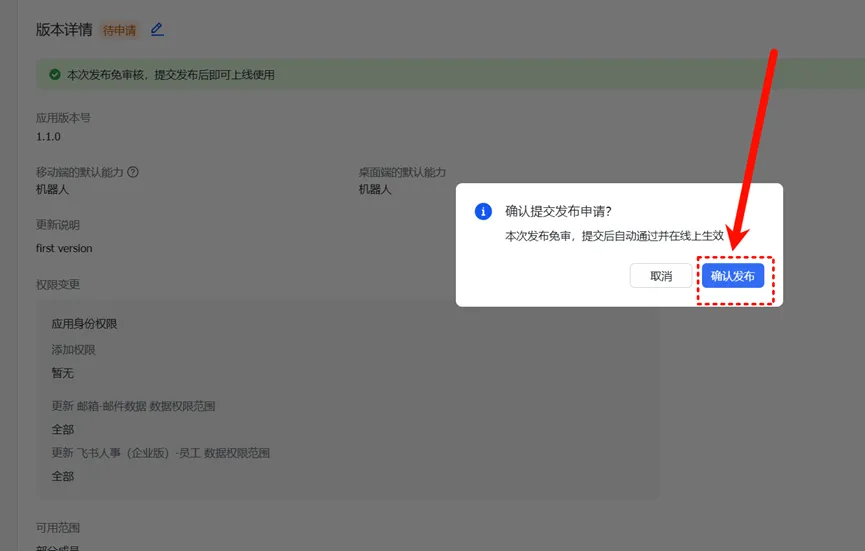Click 全部 under the 邮箱-邮件数据 row
This screenshot has width=865, height=551.
62,430
